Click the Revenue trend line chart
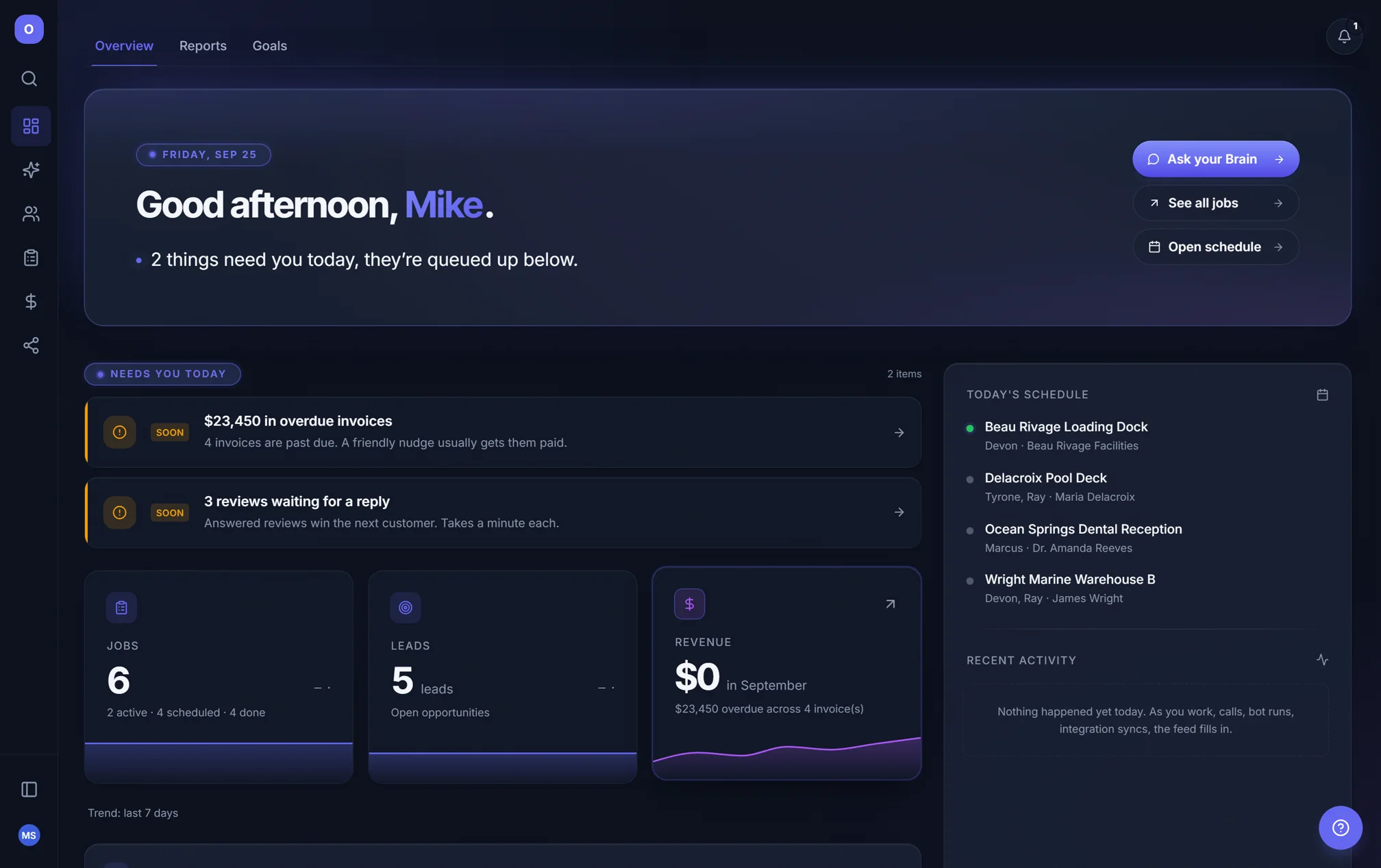The height and width of the screenshot is (868, 1381). (x=786, y=757)
